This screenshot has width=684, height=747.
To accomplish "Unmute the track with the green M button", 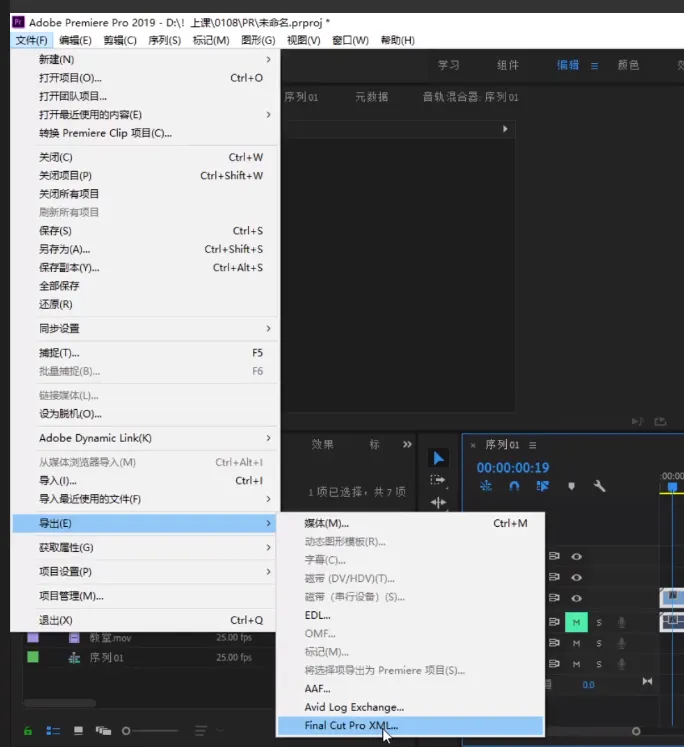I will [x=576, y=622].
